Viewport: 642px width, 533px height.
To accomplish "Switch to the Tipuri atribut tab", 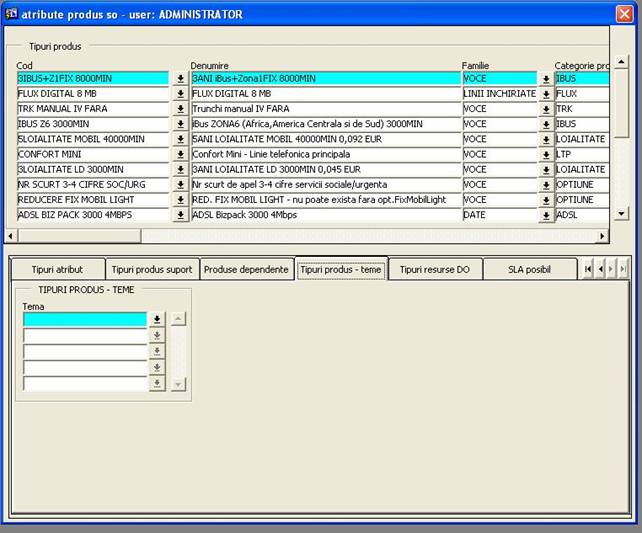I will coord(56,270).
